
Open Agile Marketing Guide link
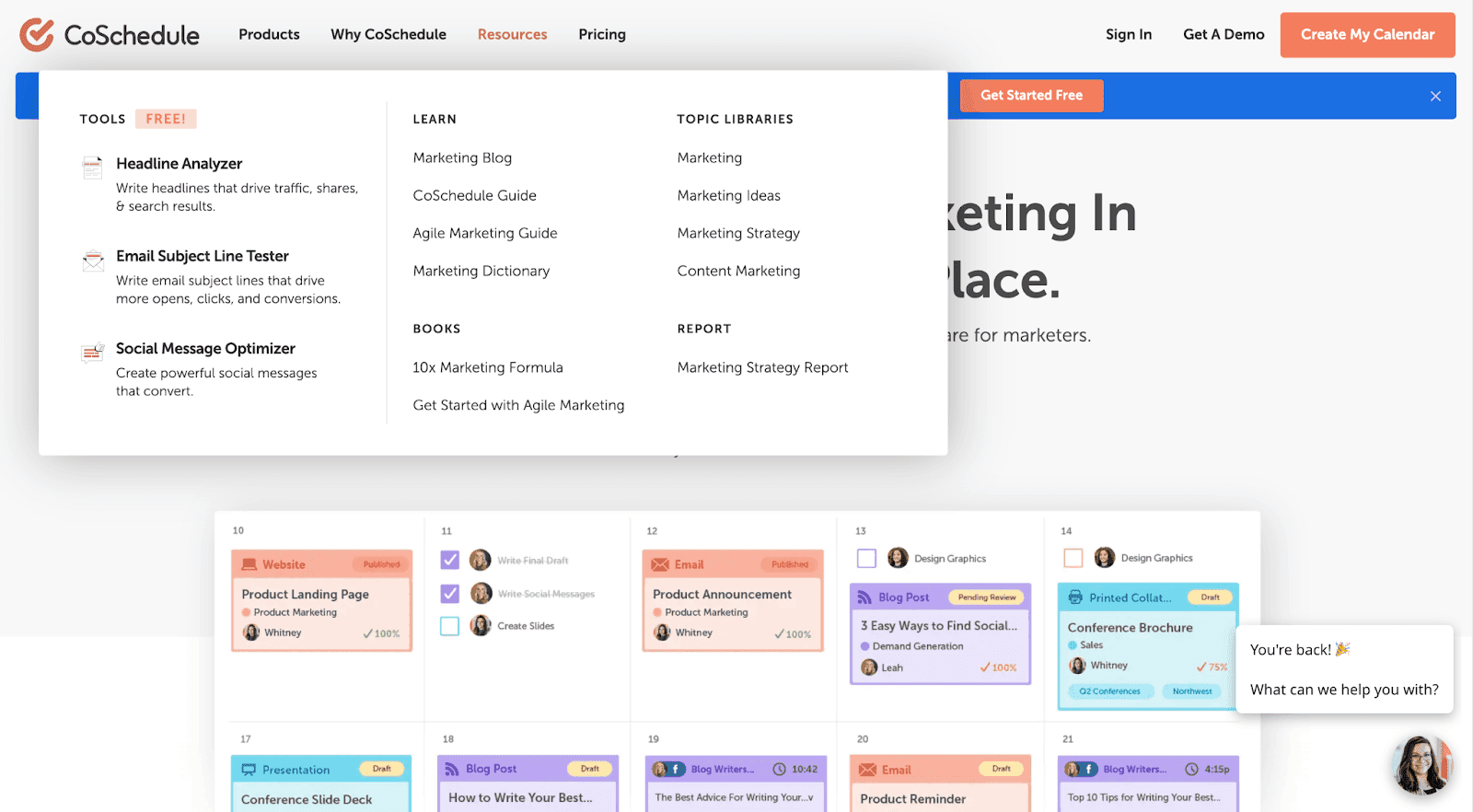485,233
